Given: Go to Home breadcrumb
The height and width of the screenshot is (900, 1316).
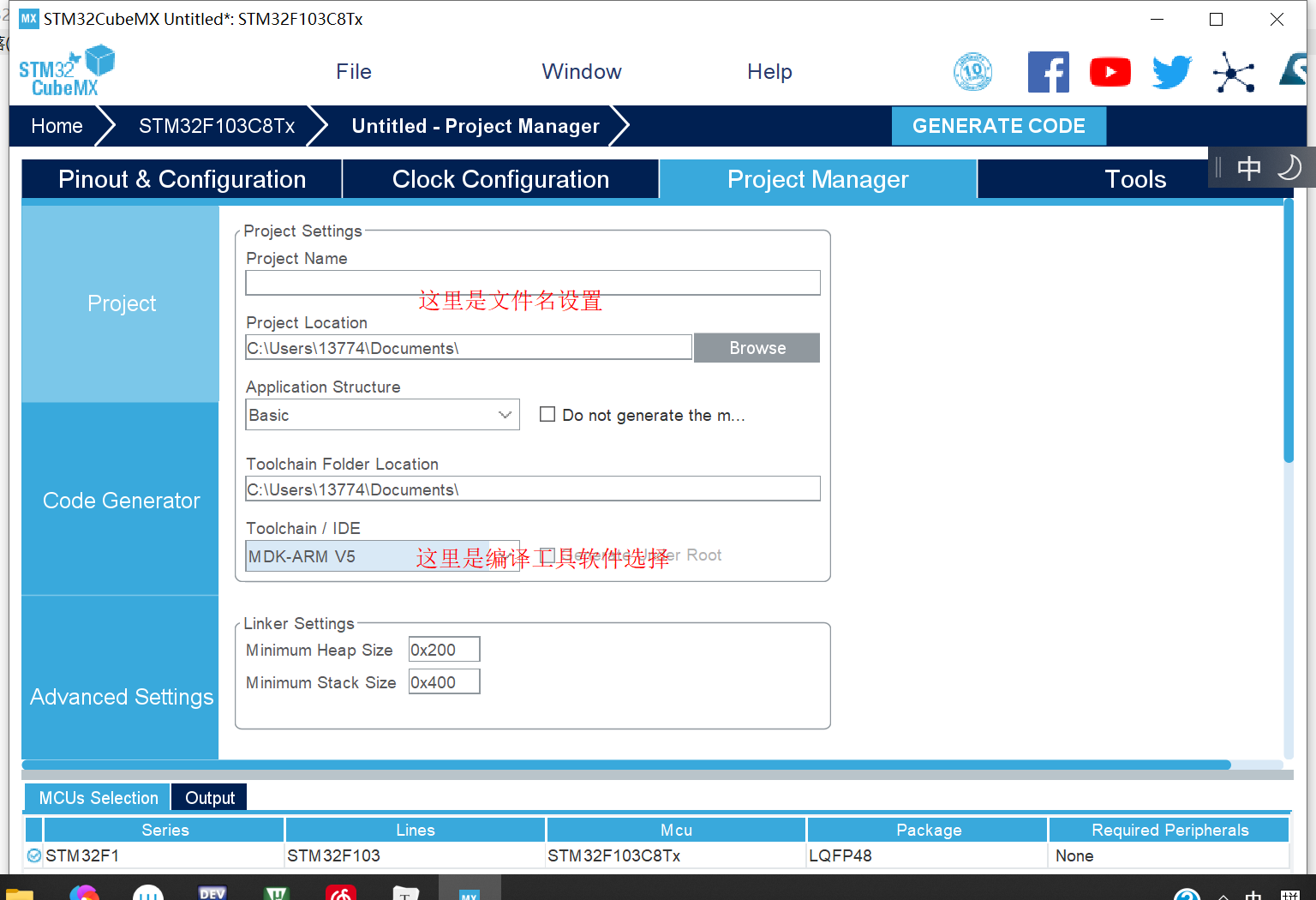Looking at the screenshot, I should click(57, 126).
